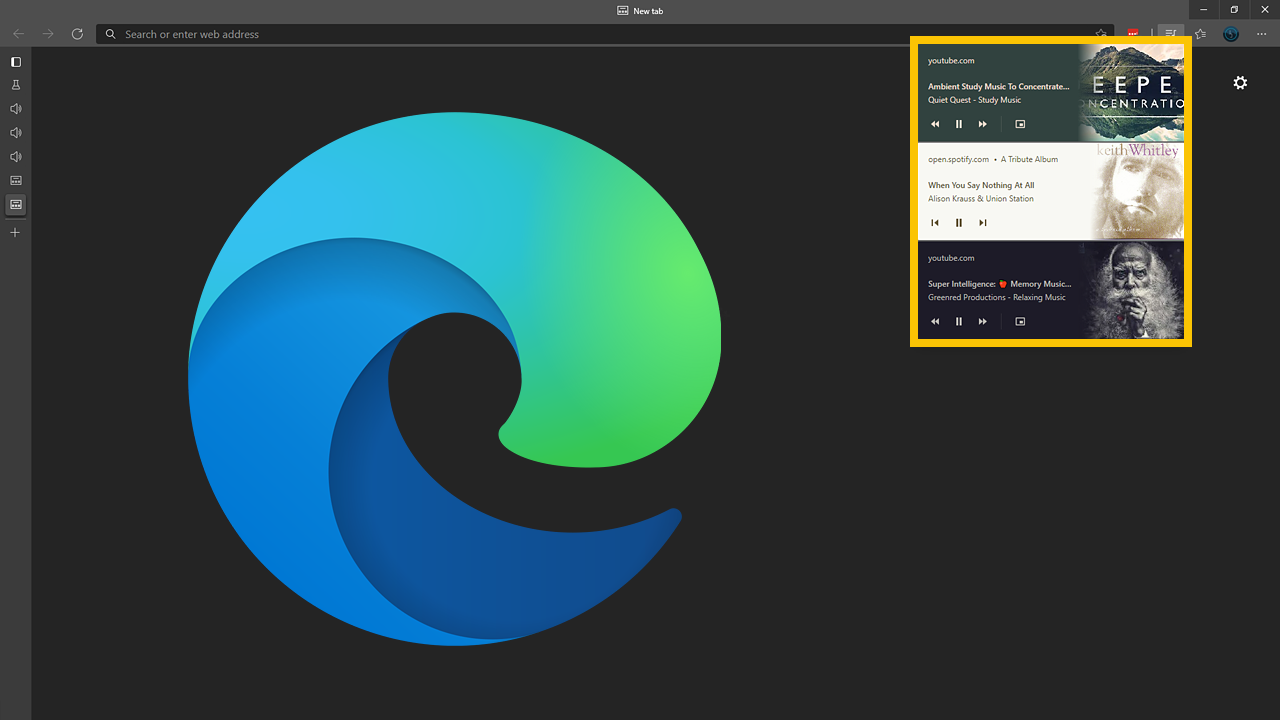Viewport: 1280px width, 720px height.
Task: Go forward with the forward arrow
Action: coord(48,34)
